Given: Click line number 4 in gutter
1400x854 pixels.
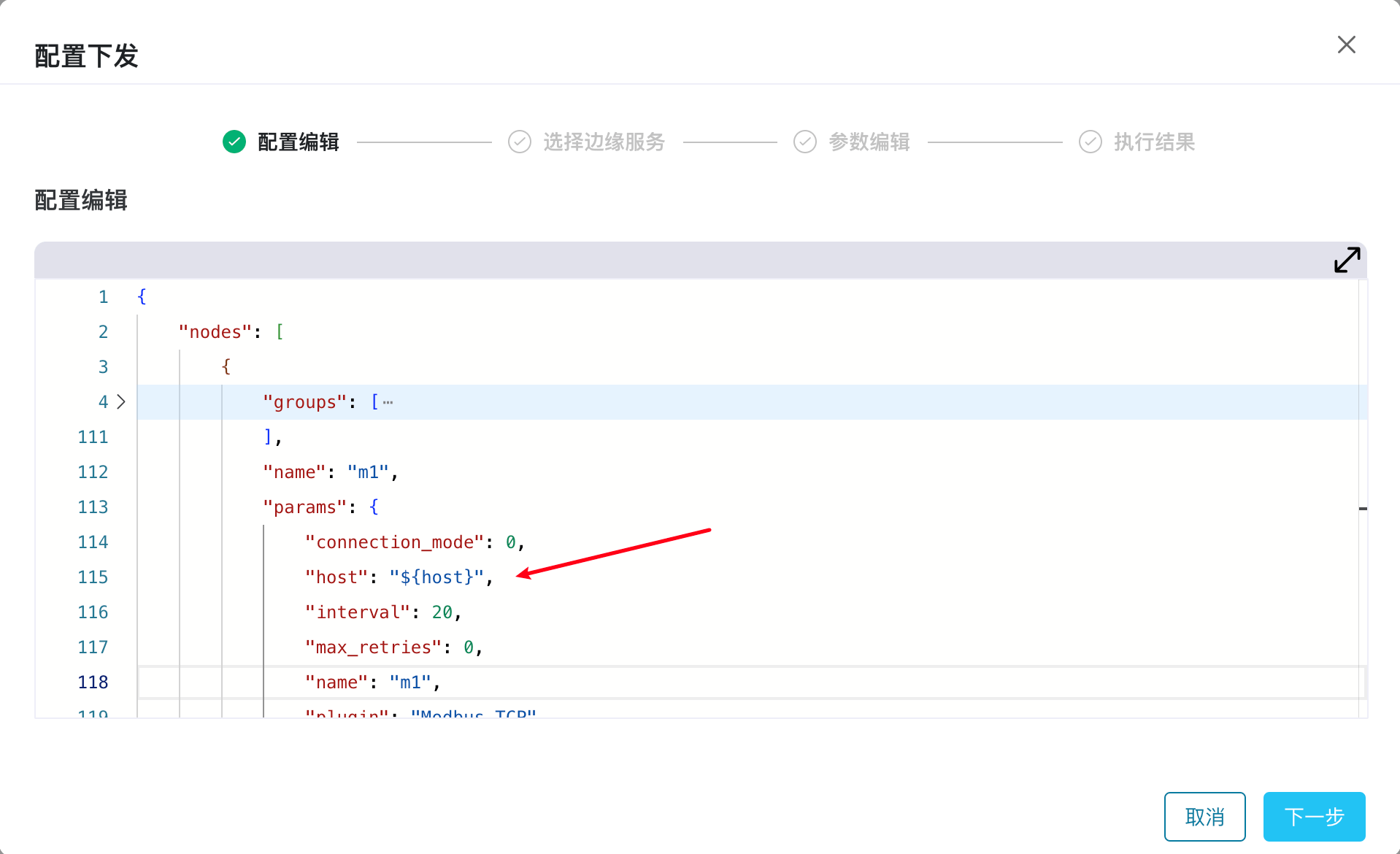Looking at the screenshot, I should pyautogui.click(x=103, y=402).
